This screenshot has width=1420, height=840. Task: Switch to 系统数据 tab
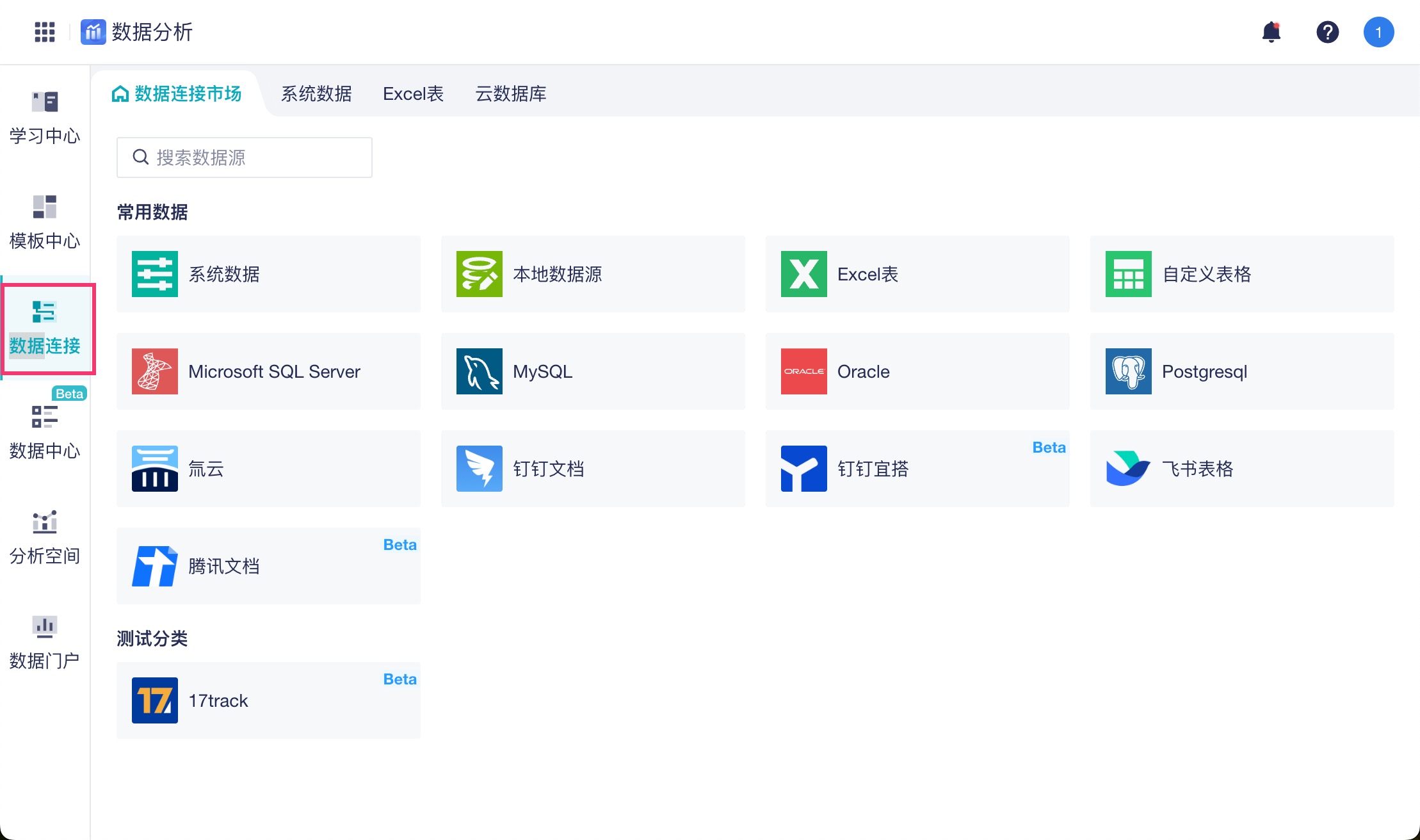pyautogui.click(x=316, y=94)
